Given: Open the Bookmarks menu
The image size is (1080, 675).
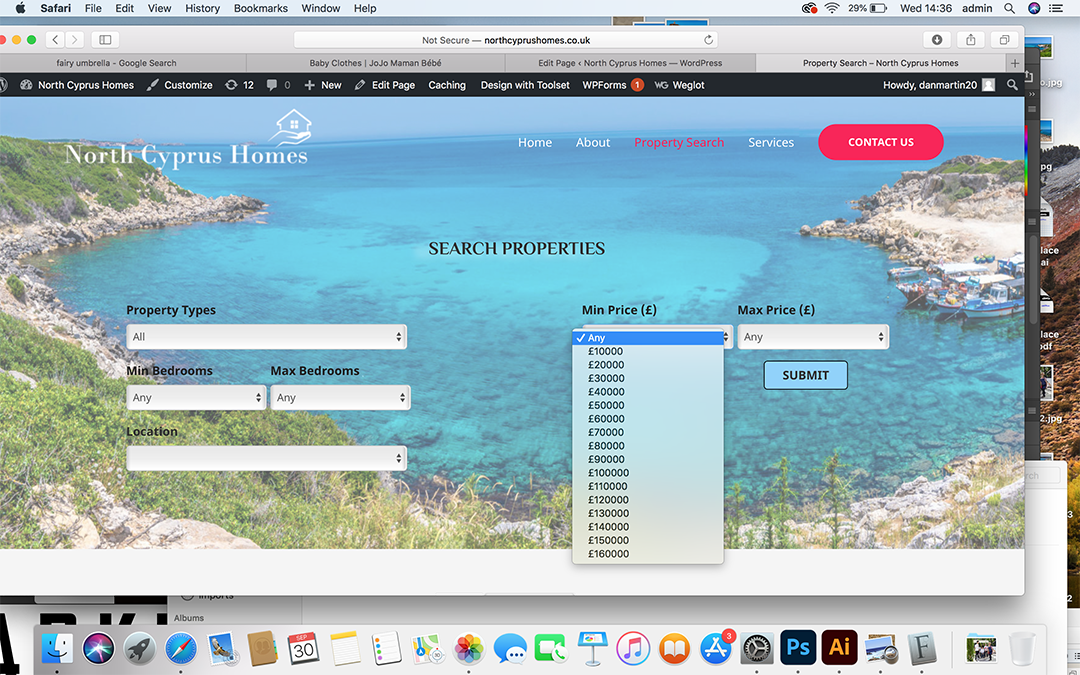Looking at the screenshot, I should point(260,8).
